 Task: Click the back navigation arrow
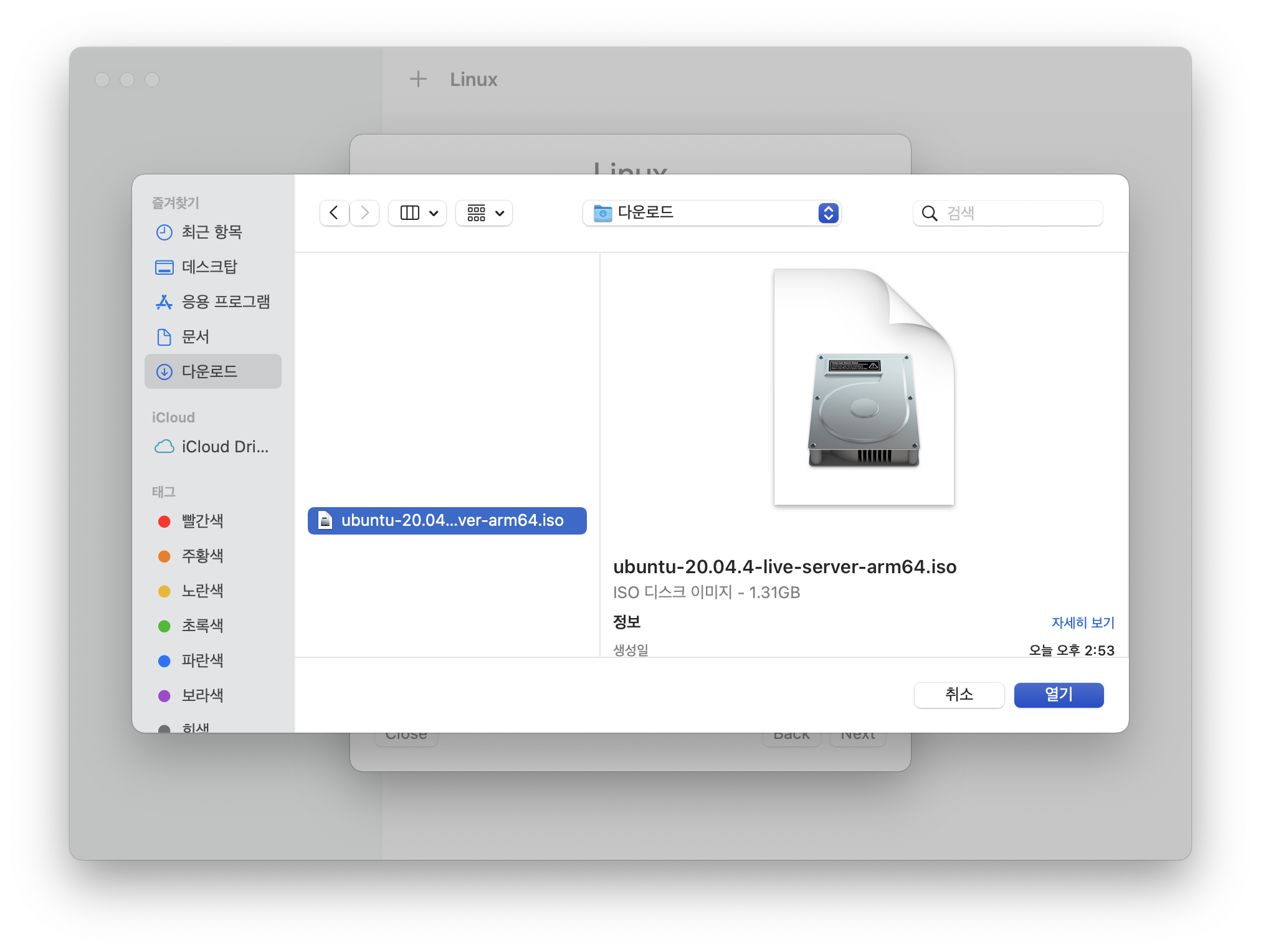pos(334,213)
